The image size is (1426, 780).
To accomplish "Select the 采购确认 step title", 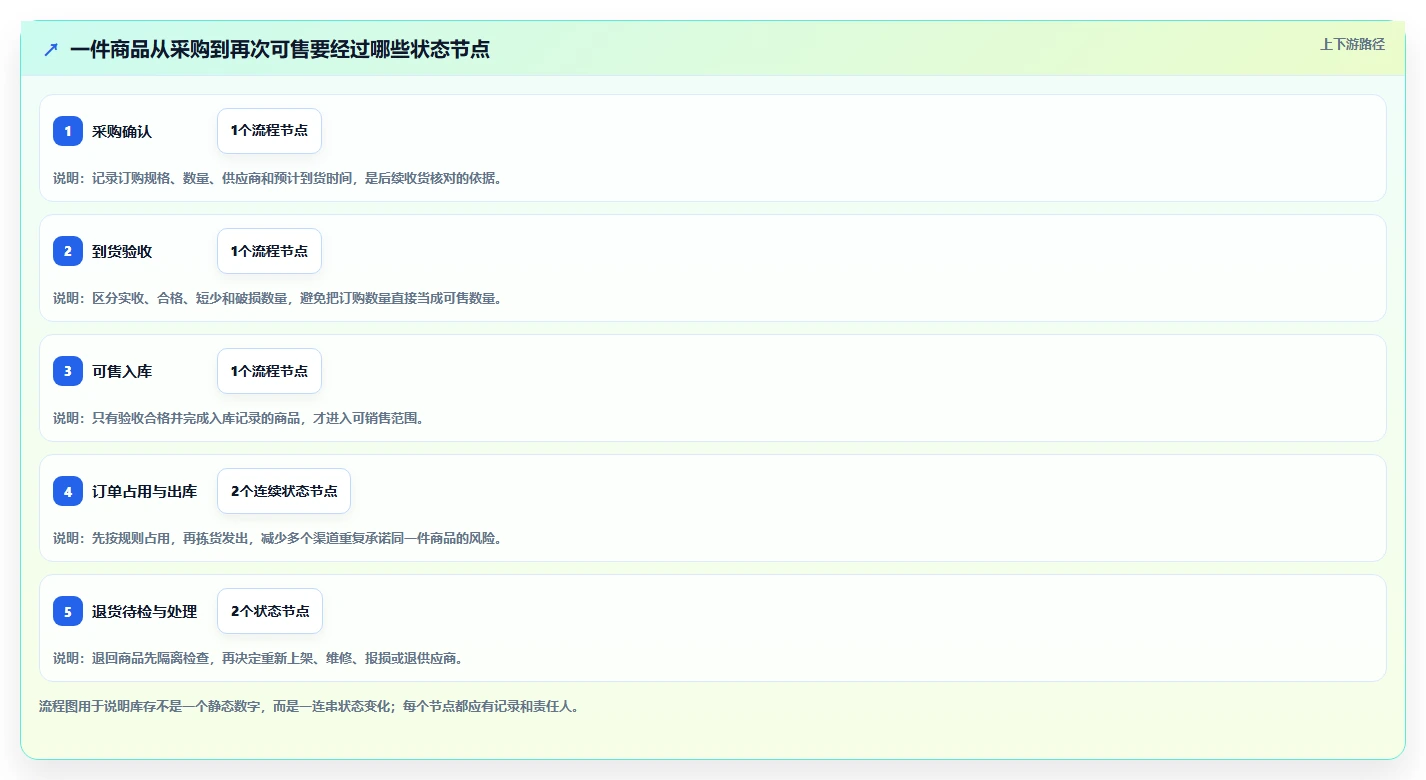I will pos(122,132).
